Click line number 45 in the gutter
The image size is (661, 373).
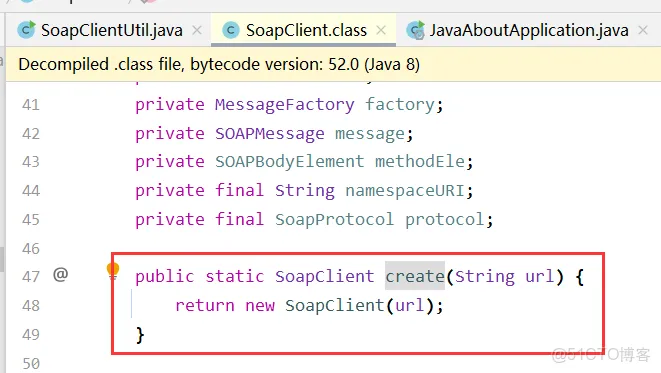(x=31, y=220)
